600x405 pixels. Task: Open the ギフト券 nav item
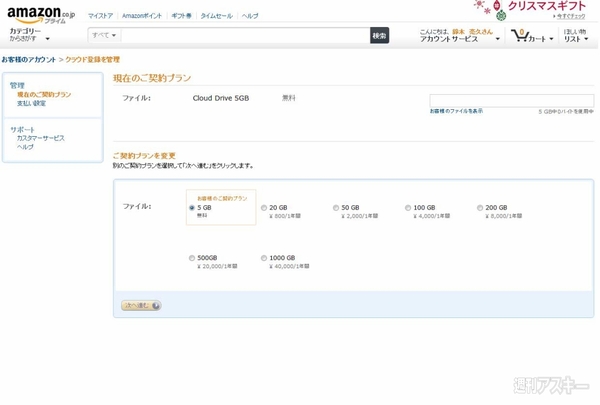point(181,16)
